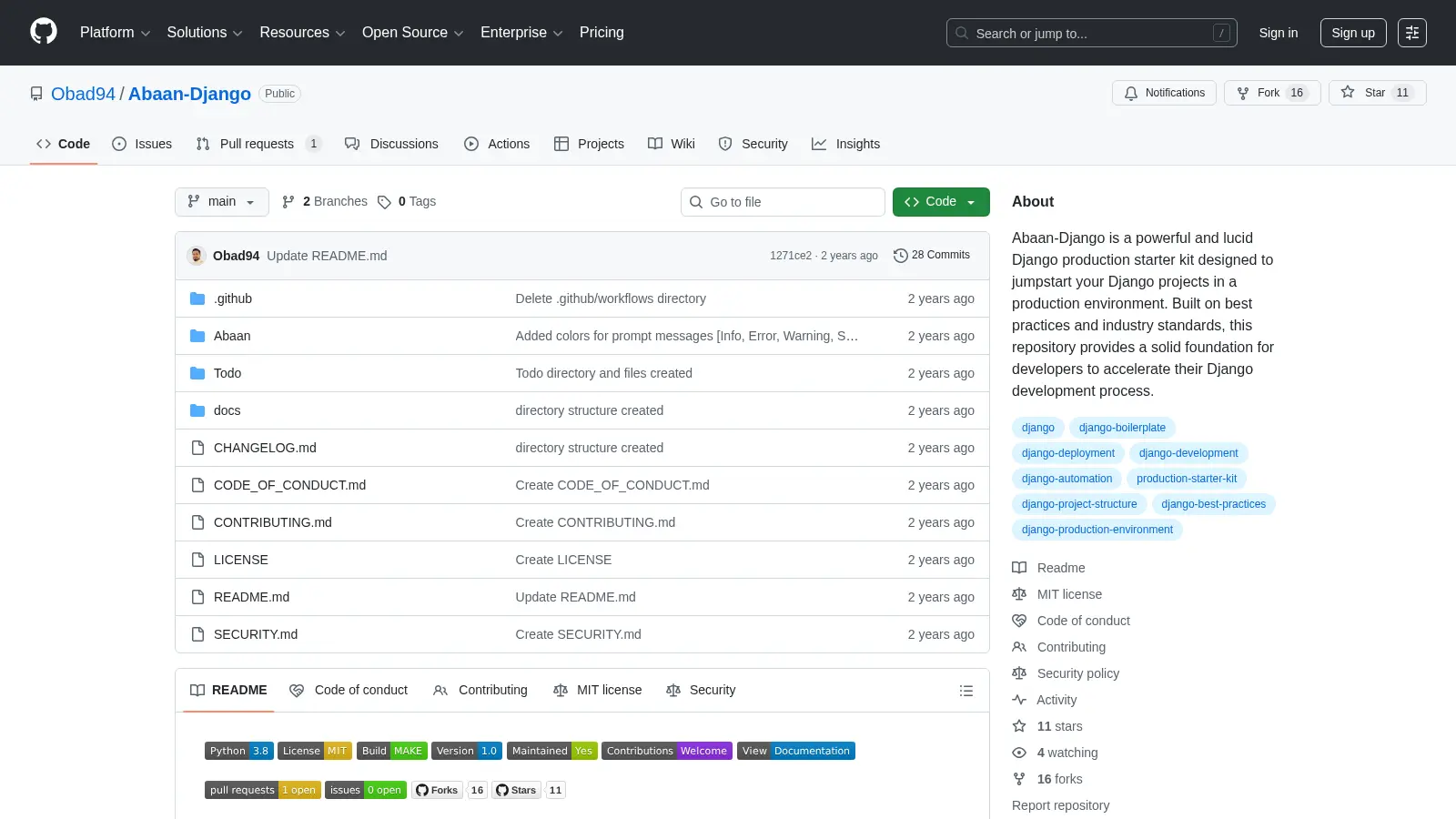This screenshot has width=1456, height=819.
Task: Click the star icon next to 11 stars
Action: tap(1019, 726)
